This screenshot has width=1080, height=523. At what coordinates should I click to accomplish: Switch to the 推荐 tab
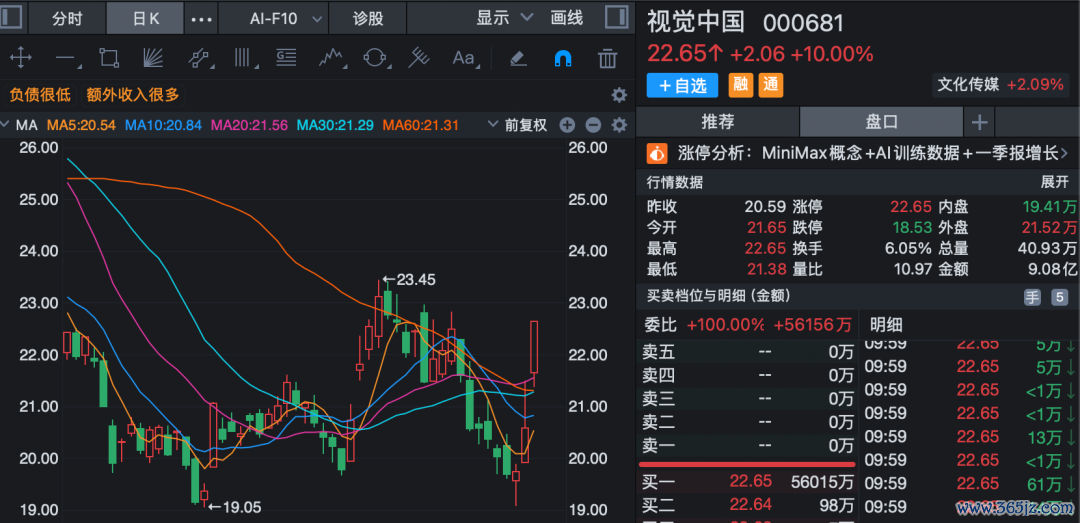[718, 123]
